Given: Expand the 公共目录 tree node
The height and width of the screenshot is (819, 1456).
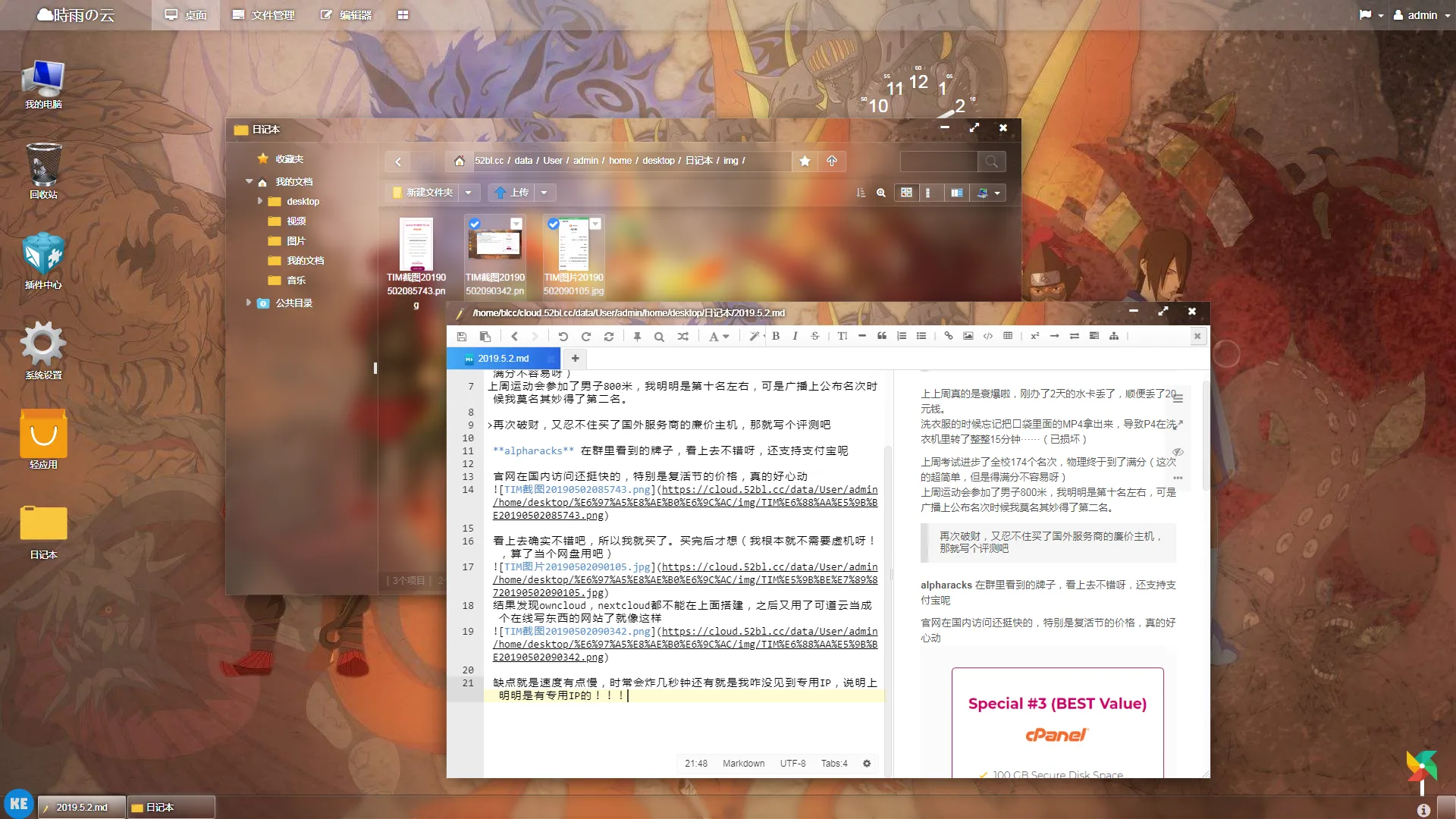Looking at the screenshot, I should 248,303.
